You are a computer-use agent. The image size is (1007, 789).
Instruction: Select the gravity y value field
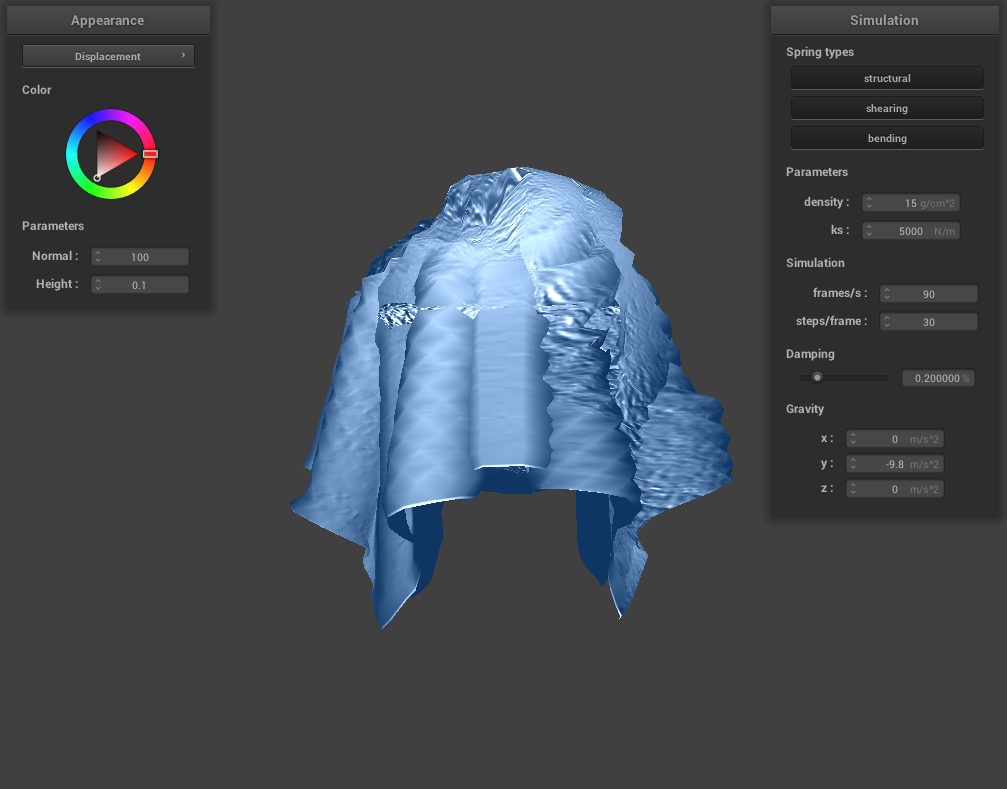click(x=895, y=464)
